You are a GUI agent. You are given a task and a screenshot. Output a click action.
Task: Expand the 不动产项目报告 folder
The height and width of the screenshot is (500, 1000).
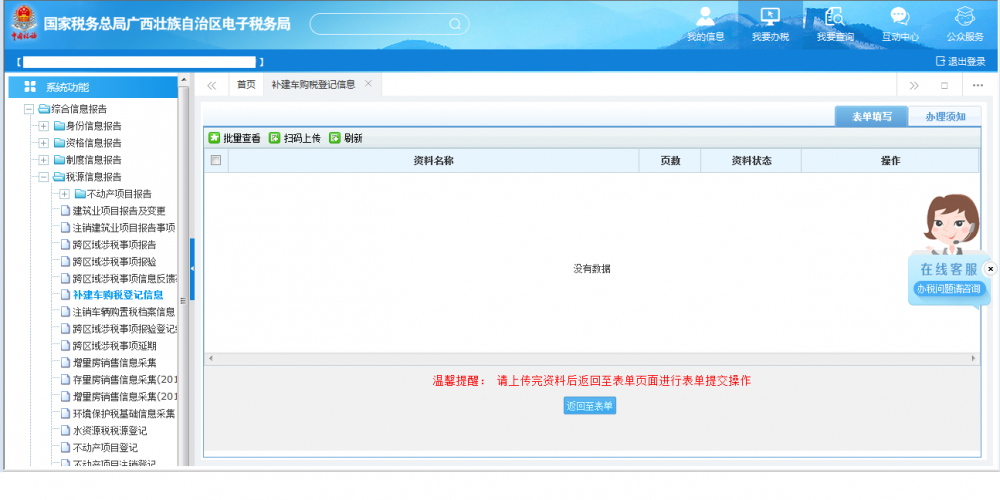[x=65, y=194]
